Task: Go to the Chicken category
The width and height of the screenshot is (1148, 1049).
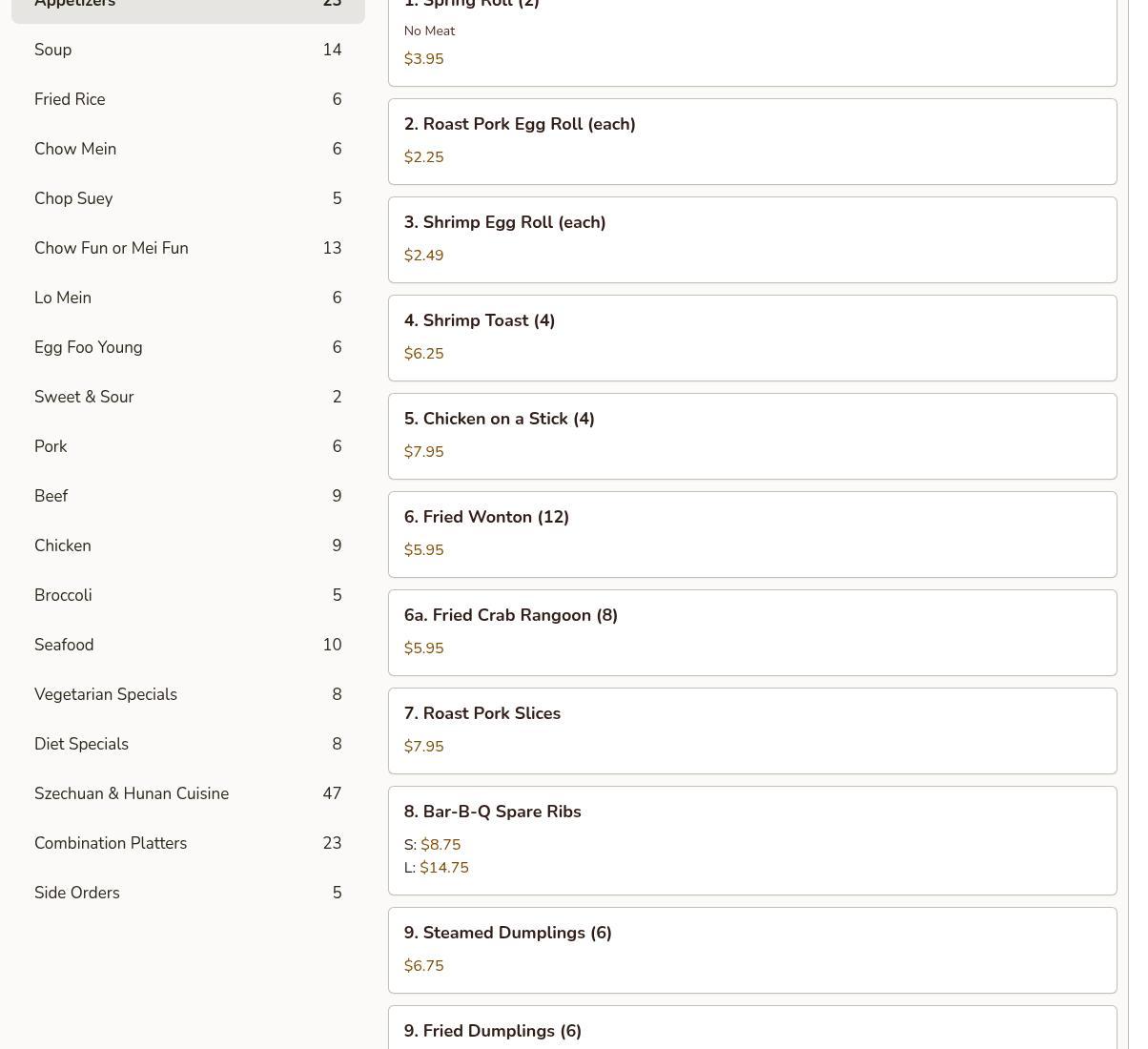Action: pyautogui.click(x=188, y=545)
